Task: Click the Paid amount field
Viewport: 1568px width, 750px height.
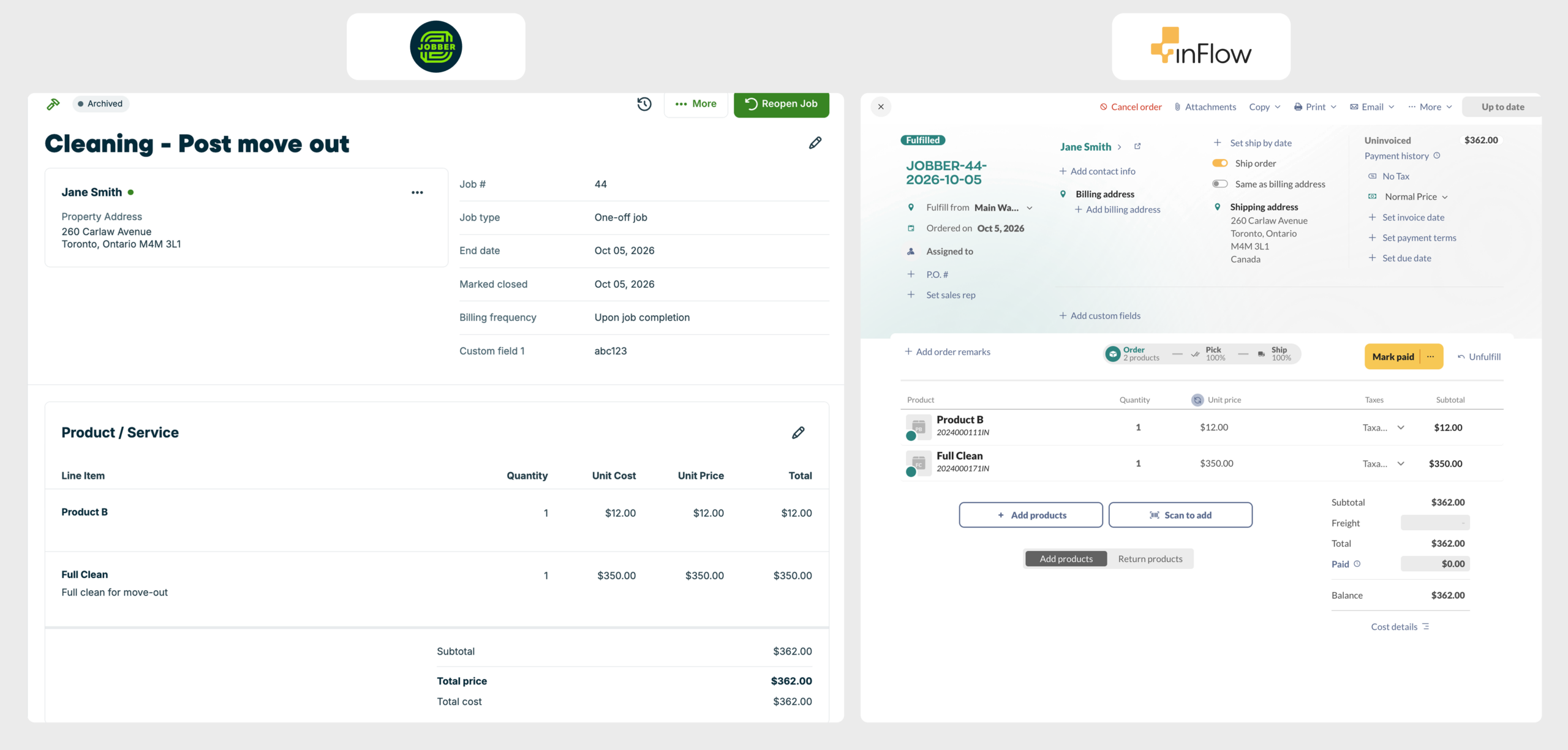Action: point(1435,563)
